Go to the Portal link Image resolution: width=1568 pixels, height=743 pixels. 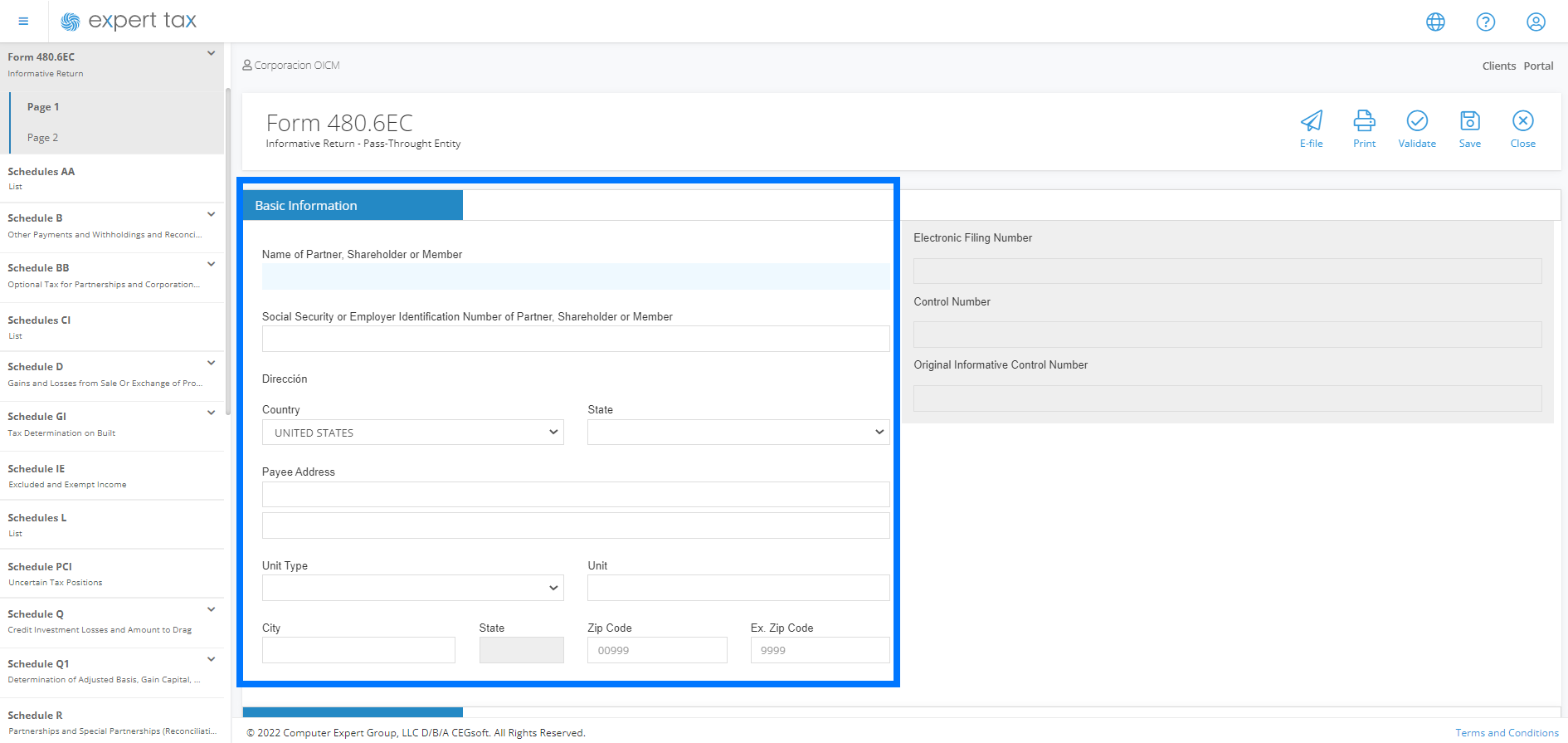click(x=1538, y=66)
